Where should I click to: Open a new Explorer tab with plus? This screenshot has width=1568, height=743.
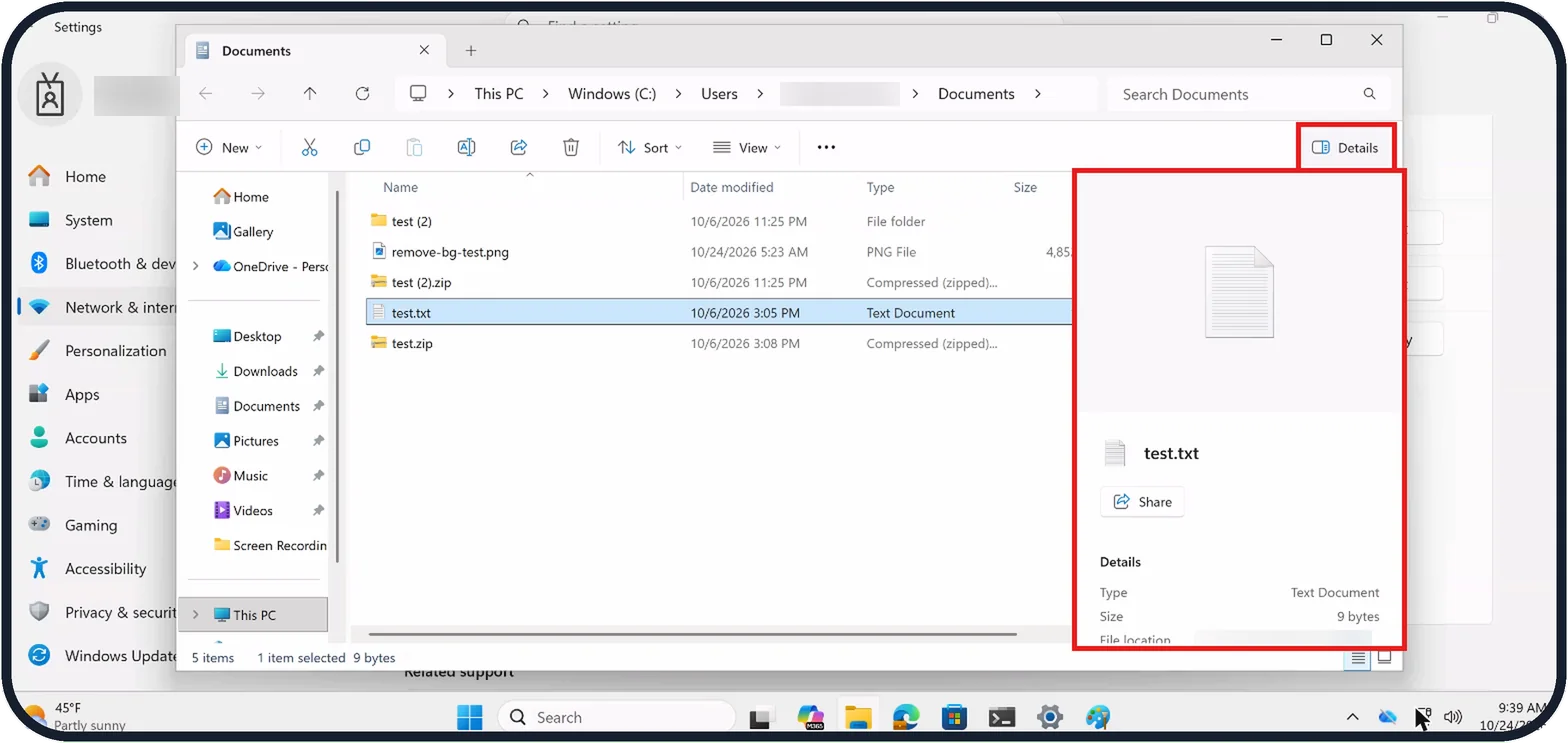coord(471,51)
